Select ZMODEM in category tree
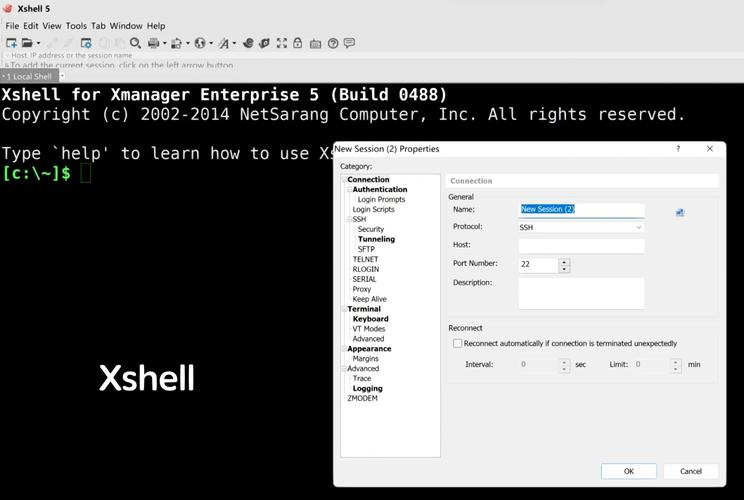Viewport: 744px width, 500px height. click(x=363, y=398)
